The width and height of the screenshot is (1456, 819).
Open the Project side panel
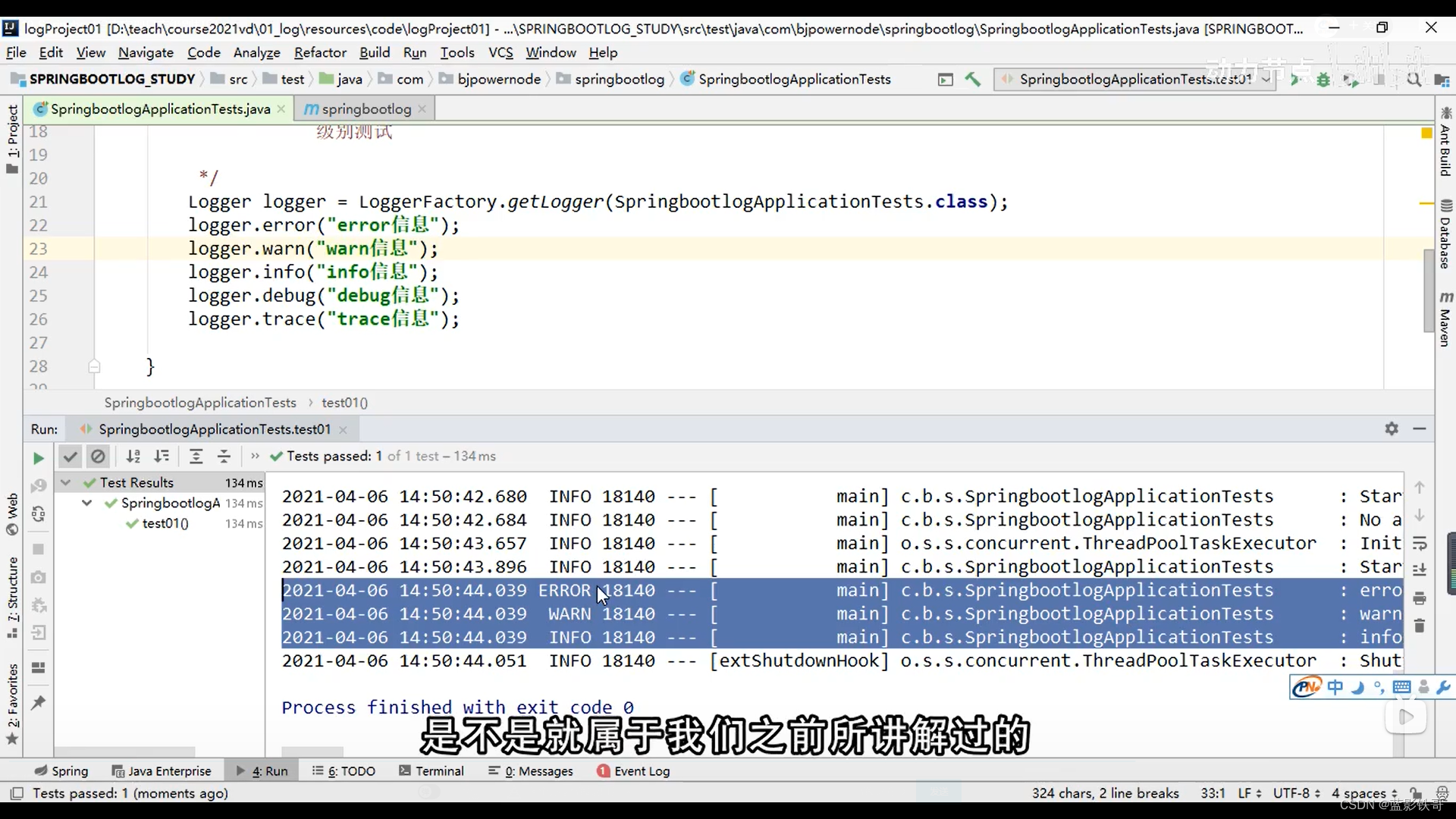12,139
